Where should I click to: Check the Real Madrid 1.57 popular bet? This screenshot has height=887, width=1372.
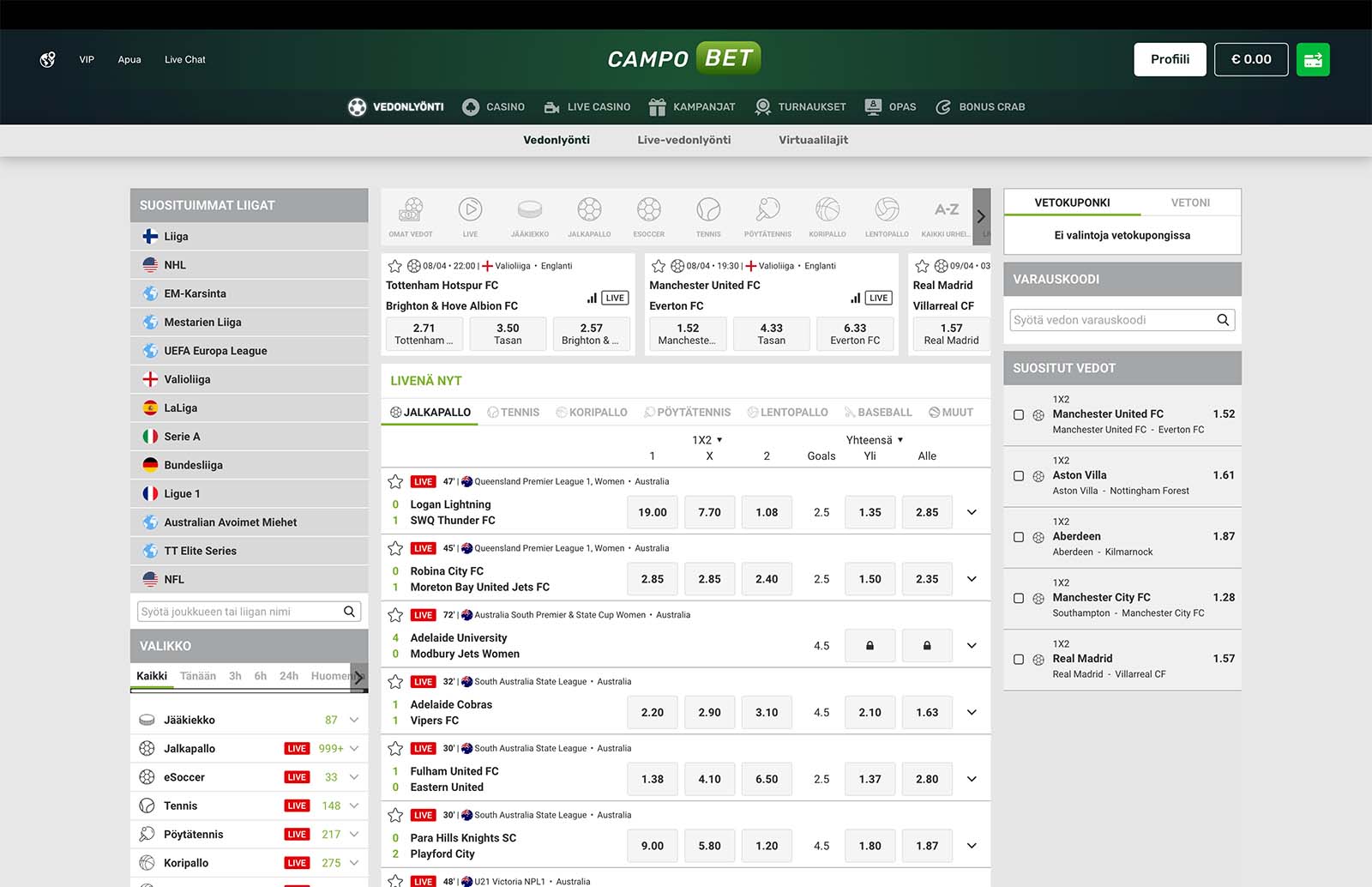(1019, 660)
